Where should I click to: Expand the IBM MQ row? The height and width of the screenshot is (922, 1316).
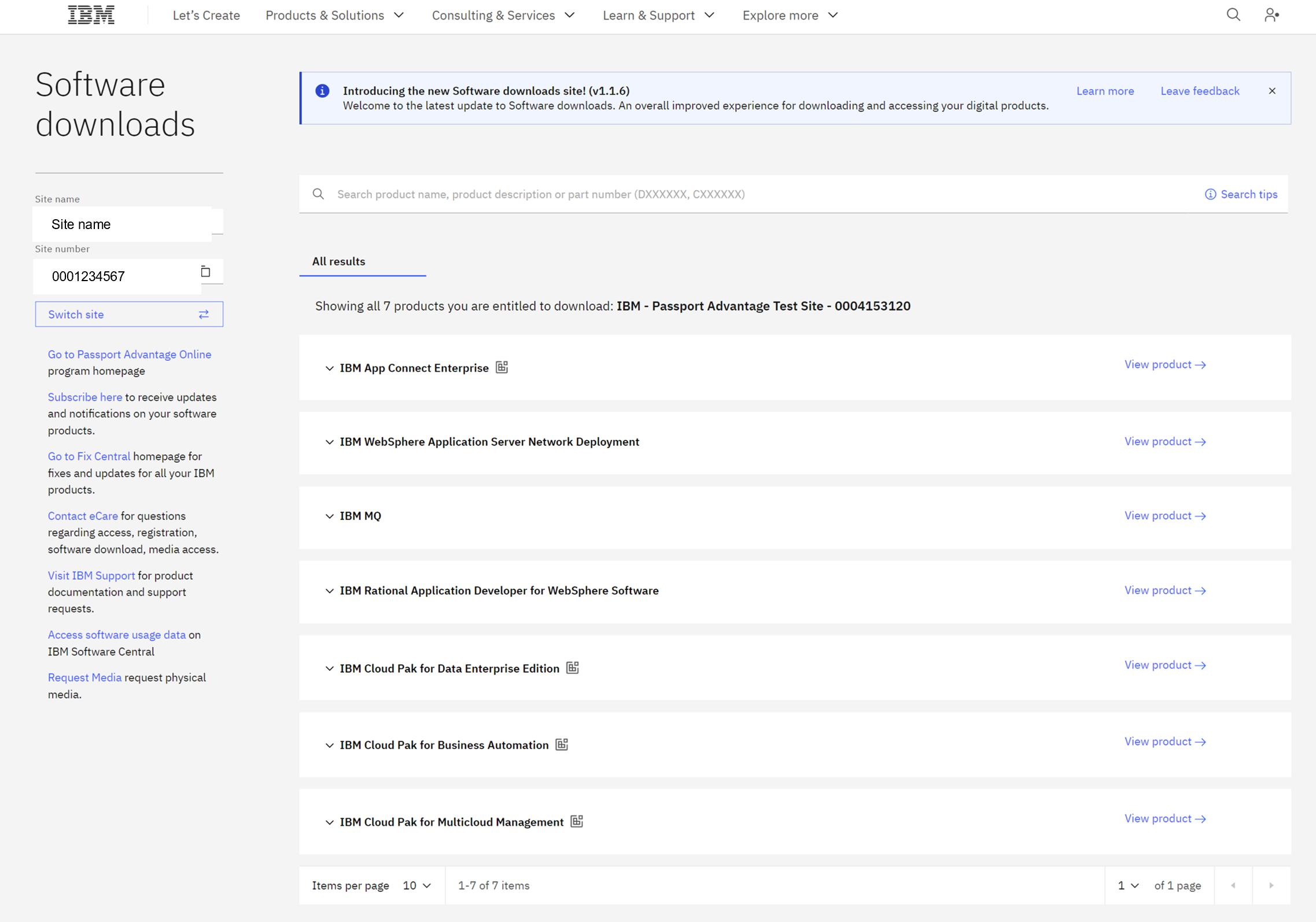(x=329, y=516)
